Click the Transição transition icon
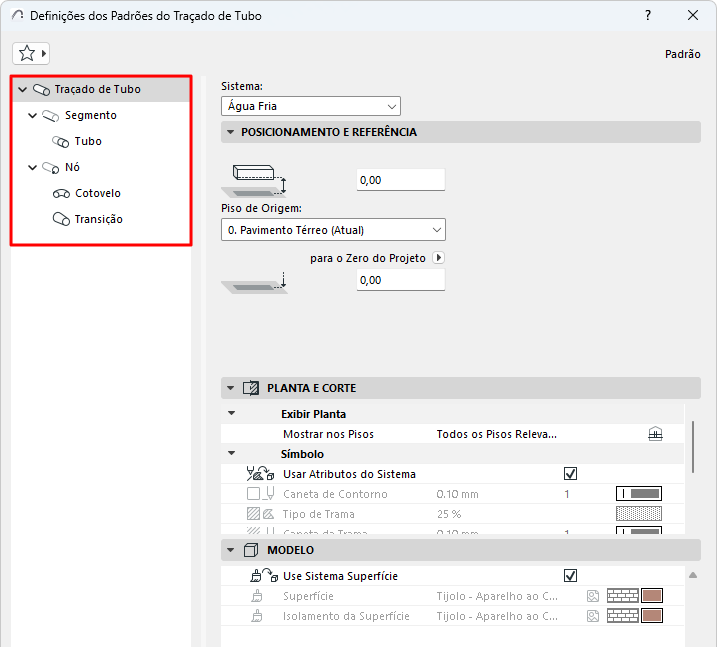The width and height of the screenshot is (717, 647). pos(61,219)
